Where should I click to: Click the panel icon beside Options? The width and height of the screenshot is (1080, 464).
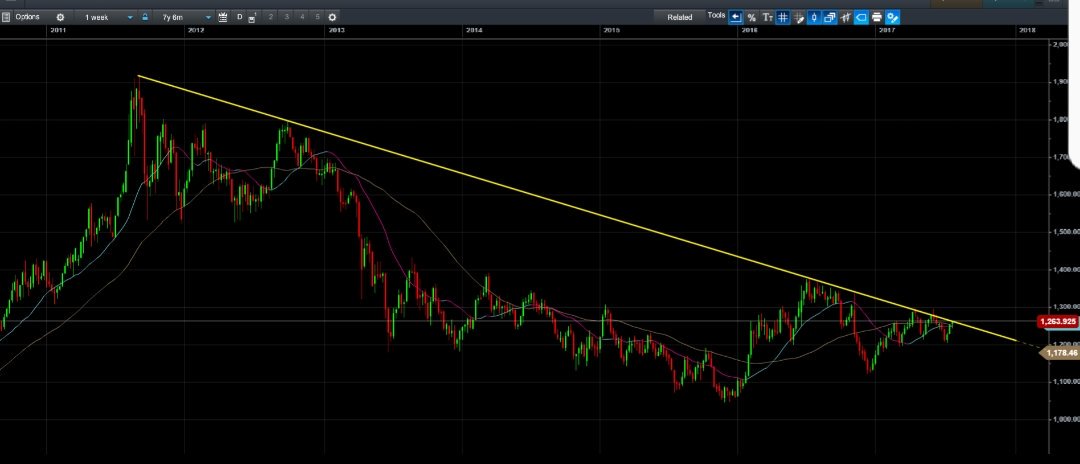(x=6, y=17)
